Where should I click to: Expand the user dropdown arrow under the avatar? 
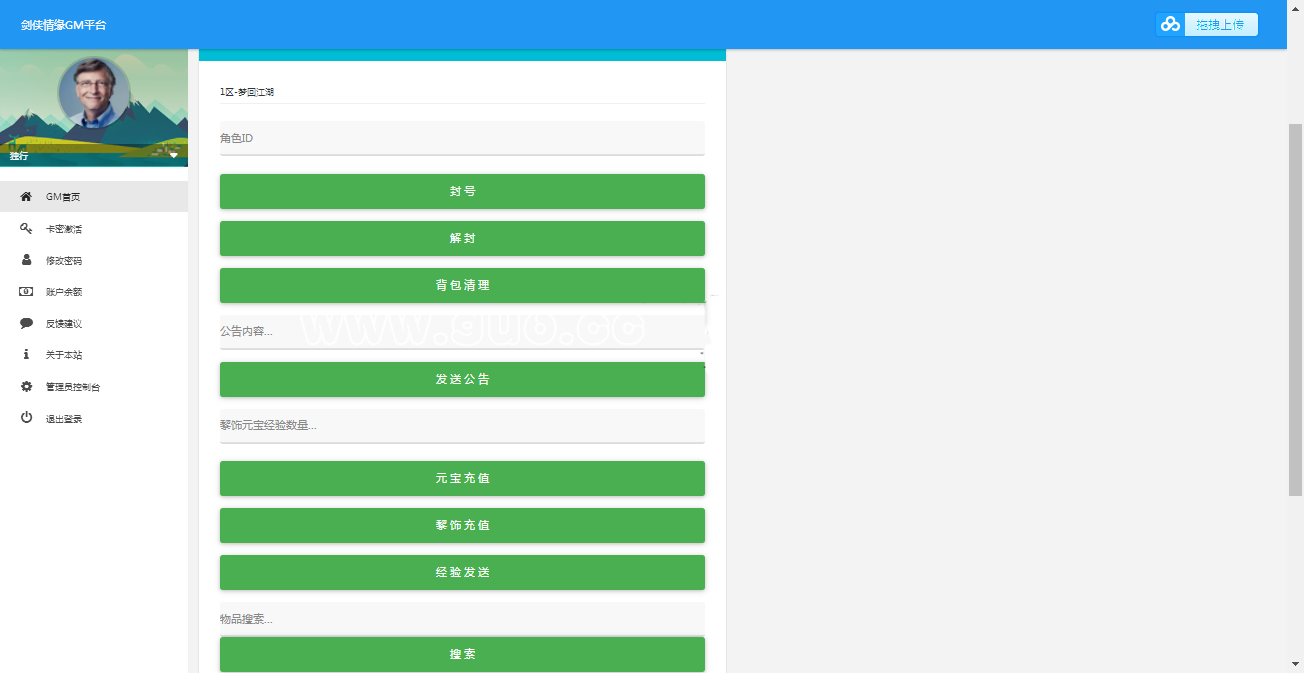[173, 155]
